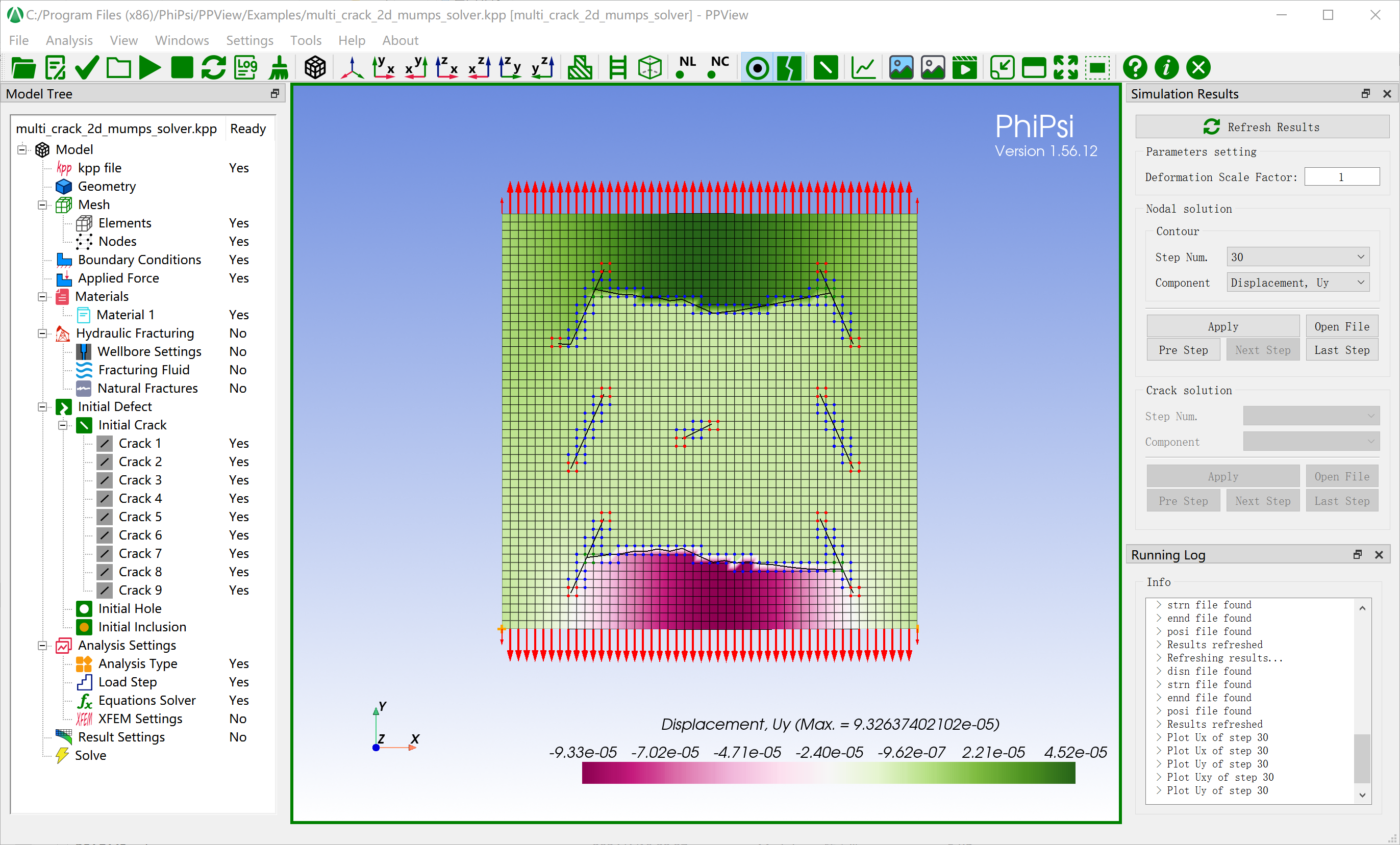The image size is (1400, 845).
Task: Open the contour Step Num. dropdown
Action: (x=1298, y=257)
